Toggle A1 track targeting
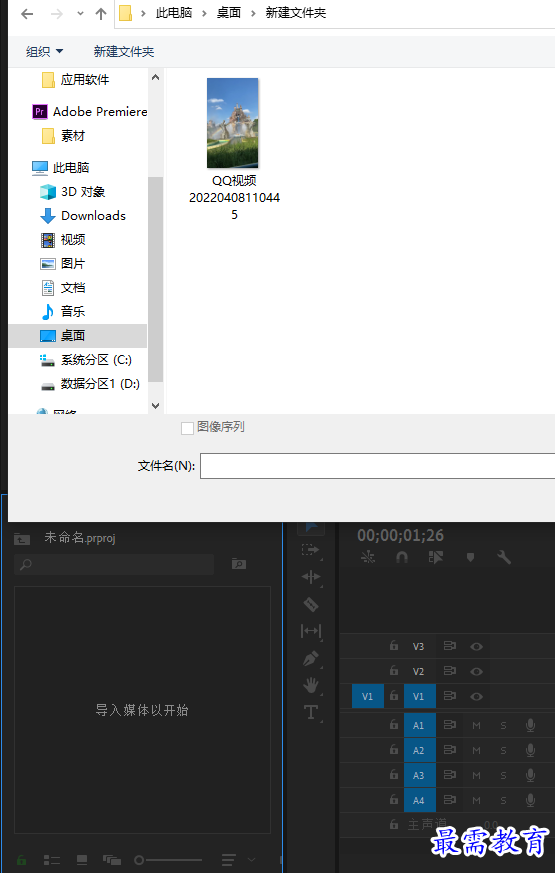Image resolution: width=555 pixels, height=873 pixels. tap(420, 725)
